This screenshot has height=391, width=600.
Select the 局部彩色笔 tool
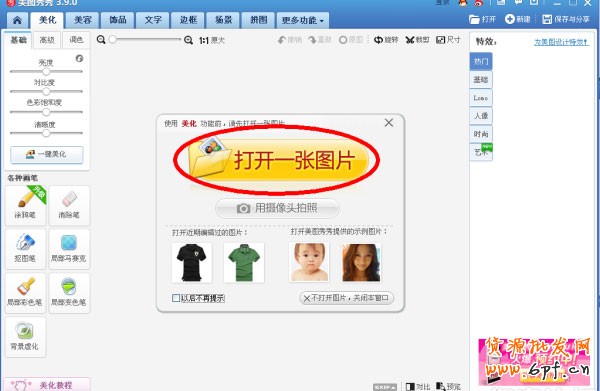tap(26, 293)
